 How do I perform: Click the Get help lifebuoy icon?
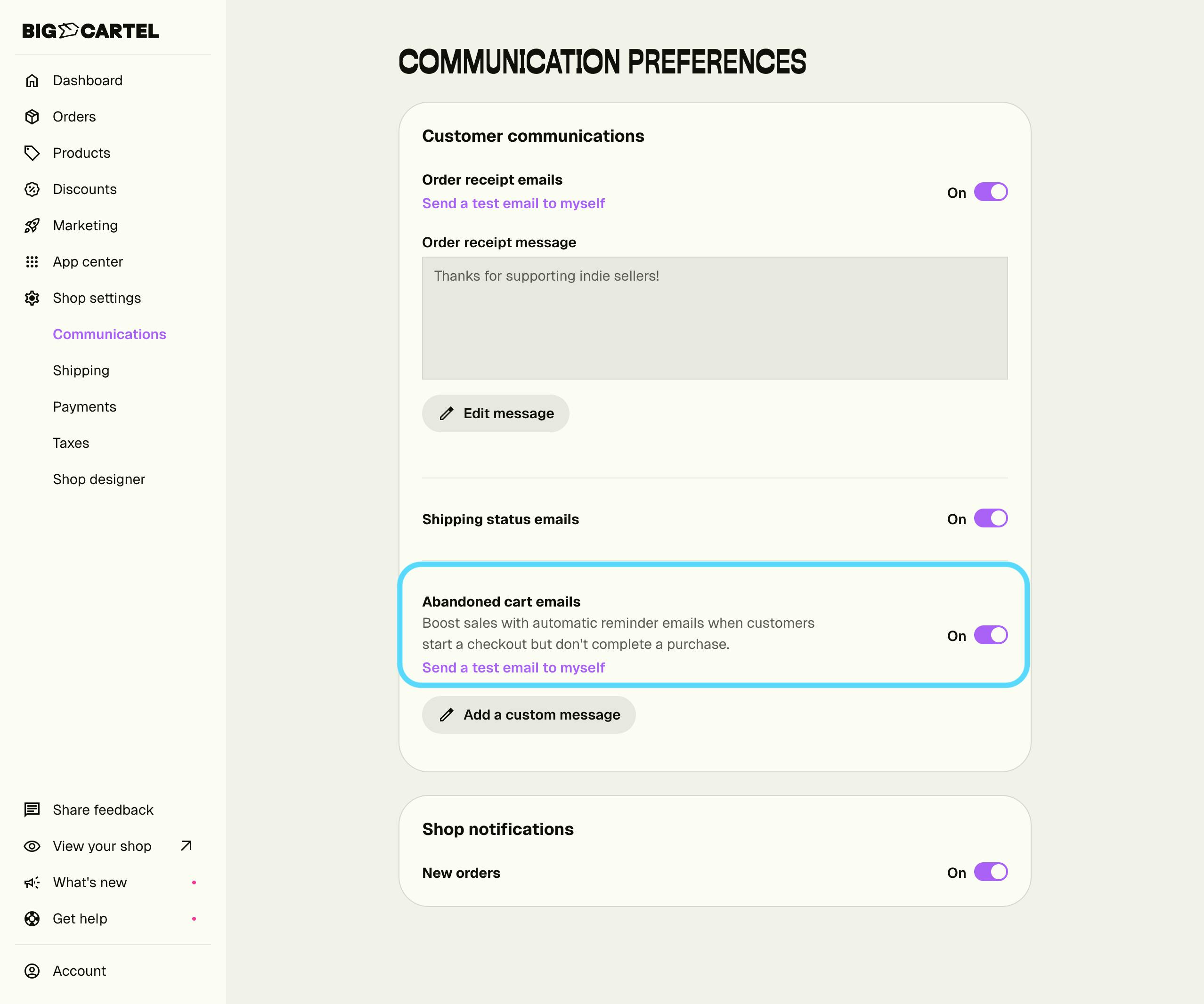32,919
